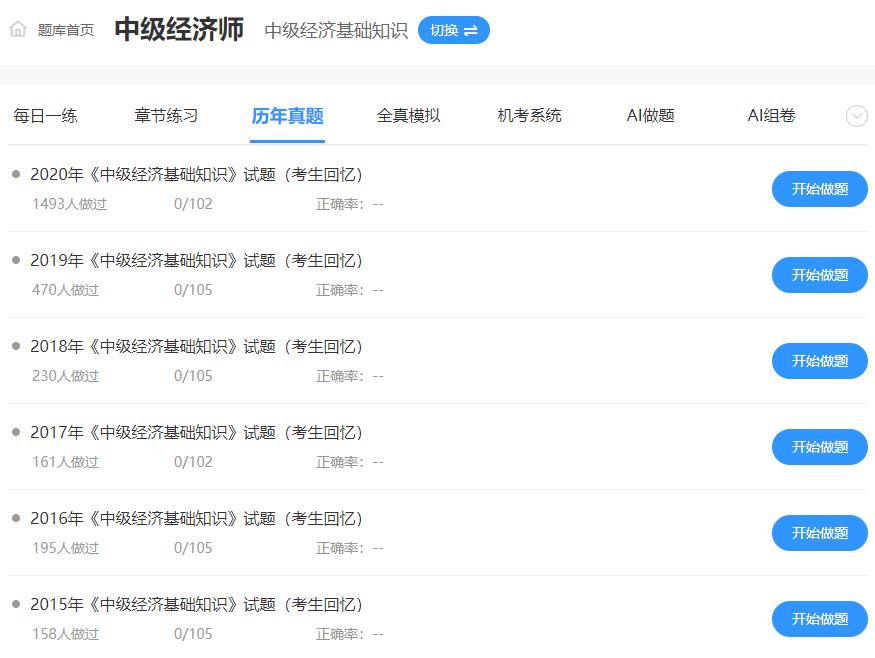The height and width of the screenshot is (658, 875).
Task: Click 开始做题 for the 2015 exam paper
Action: 819,619
